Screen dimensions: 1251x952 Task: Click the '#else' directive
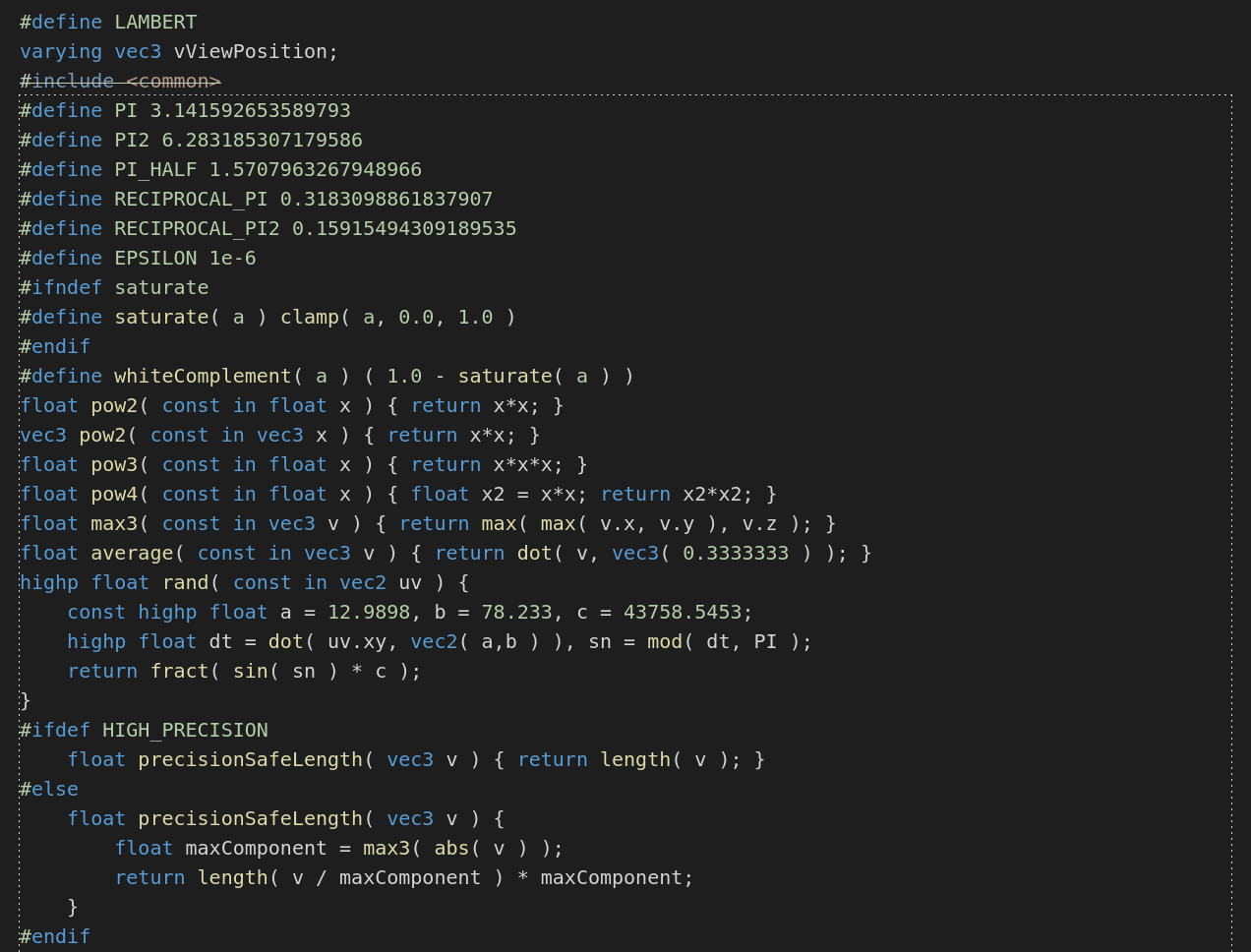(x=49, y=789)
